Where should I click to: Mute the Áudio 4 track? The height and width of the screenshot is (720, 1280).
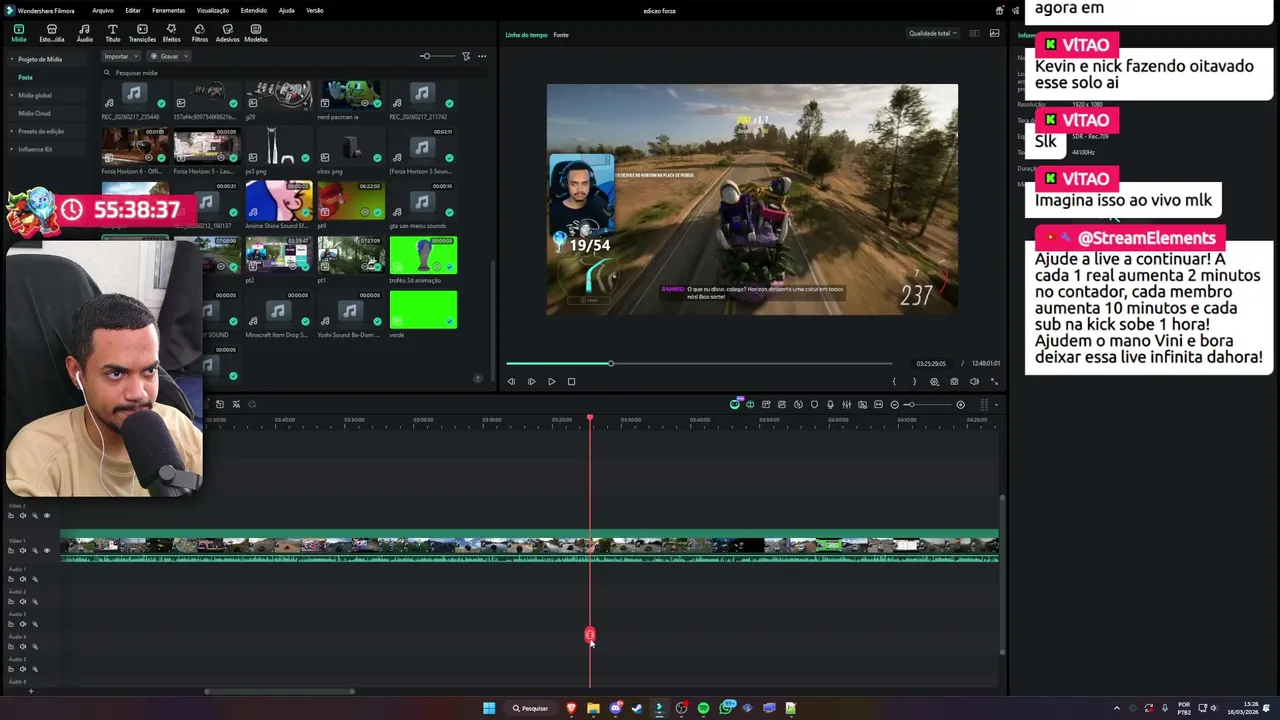tap(23, 646)
